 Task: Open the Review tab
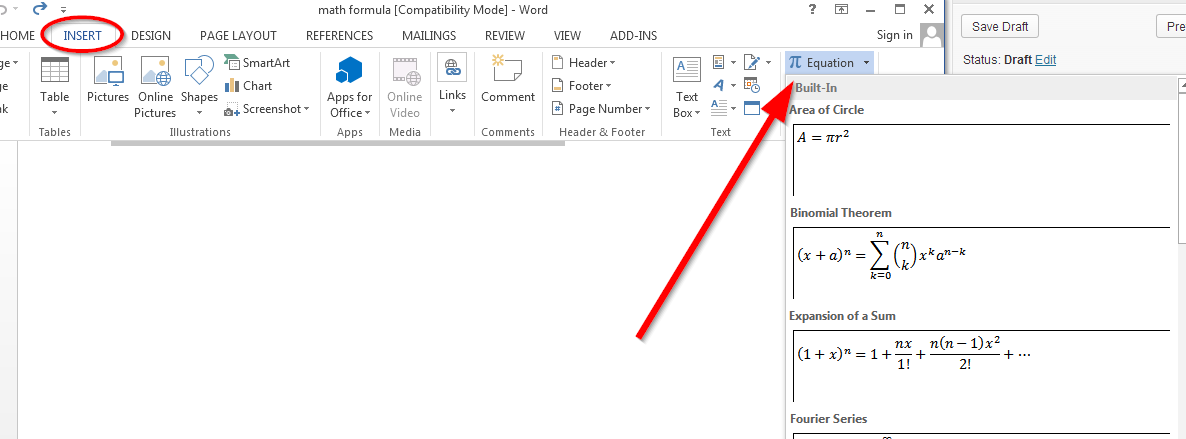point(505,36)
